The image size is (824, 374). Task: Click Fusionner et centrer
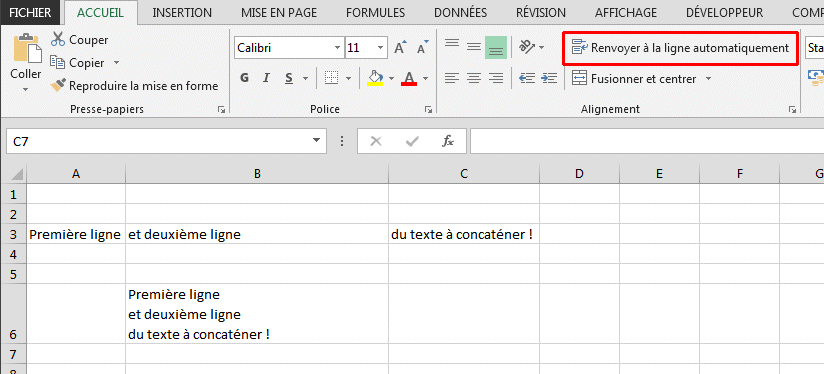(x=633, y=79)
